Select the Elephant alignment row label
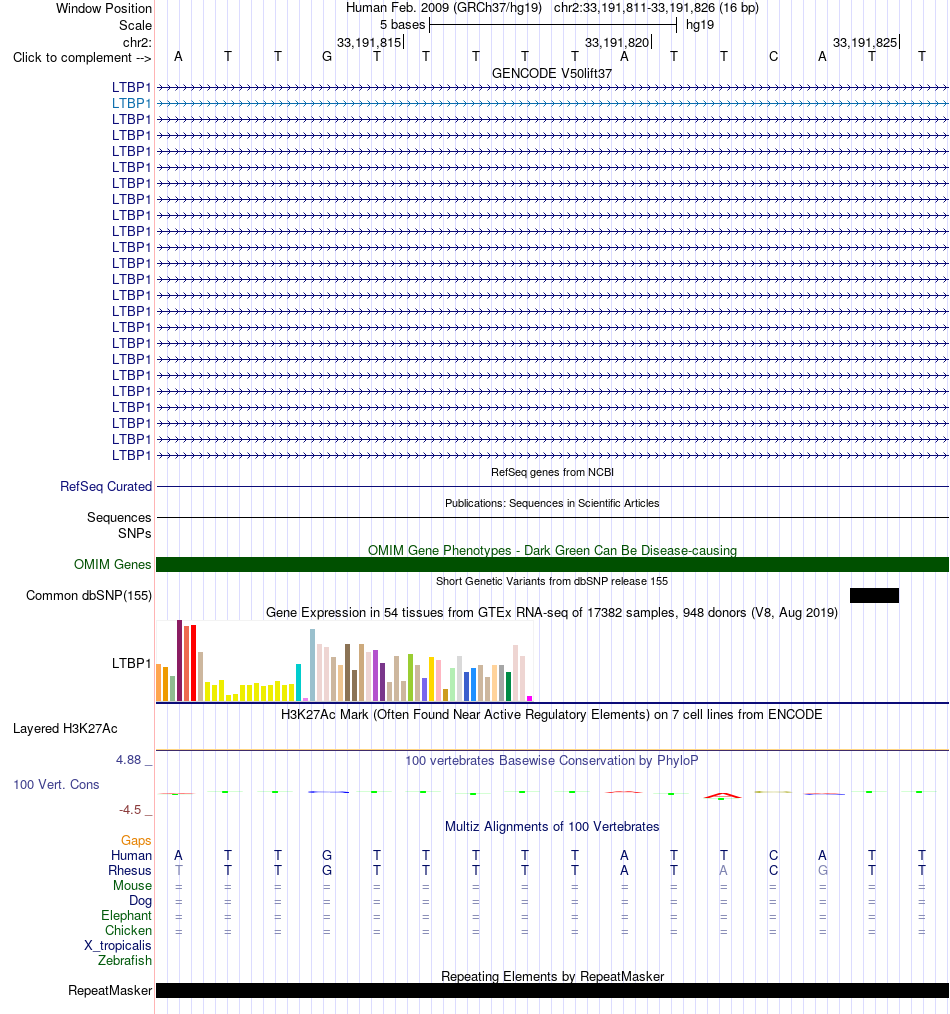The height and width of the screenshot is (1014, 950). [126, 916]
